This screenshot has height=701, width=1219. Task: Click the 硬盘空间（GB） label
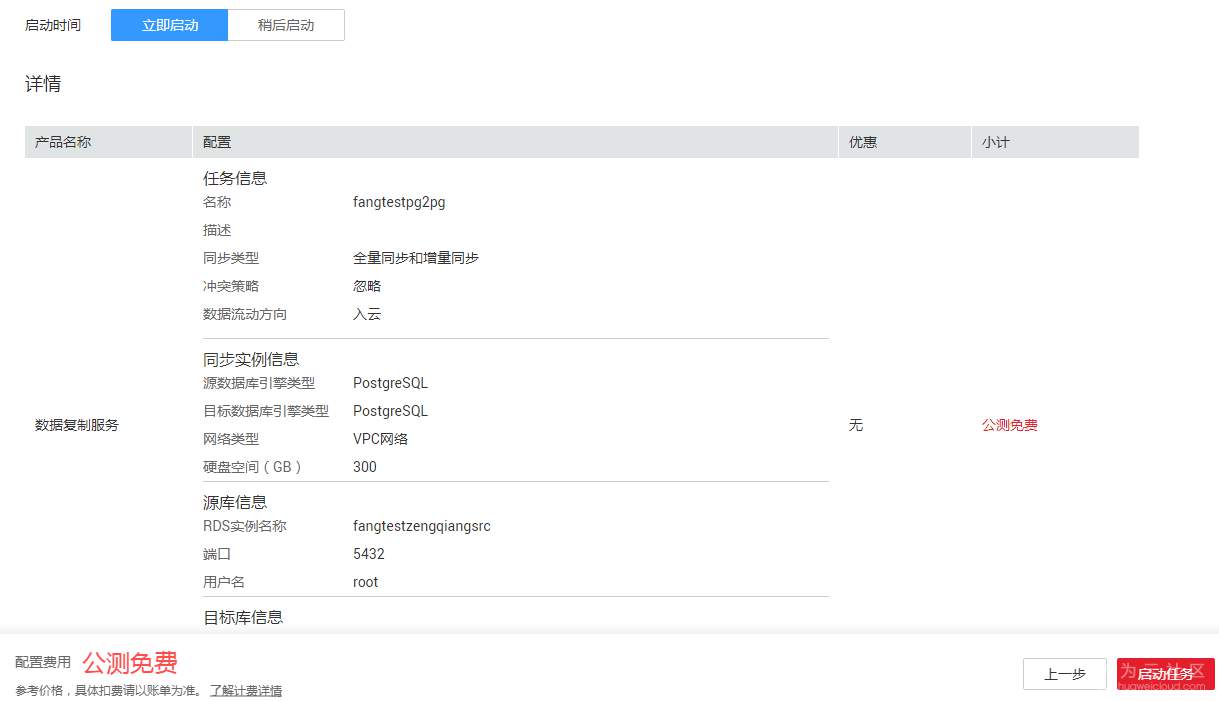coord(252,467)
